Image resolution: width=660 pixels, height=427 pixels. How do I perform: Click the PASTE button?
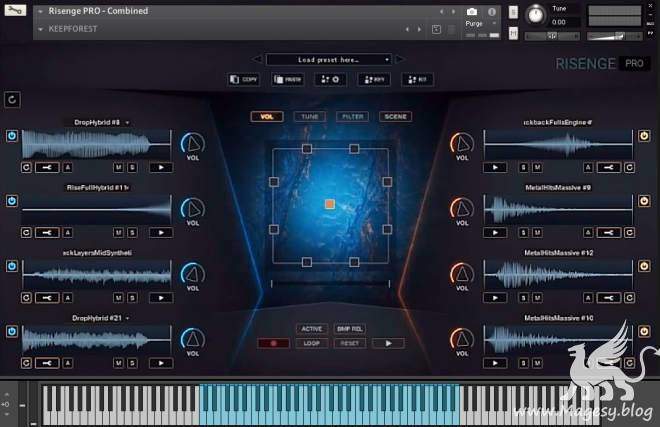(288, 79)
